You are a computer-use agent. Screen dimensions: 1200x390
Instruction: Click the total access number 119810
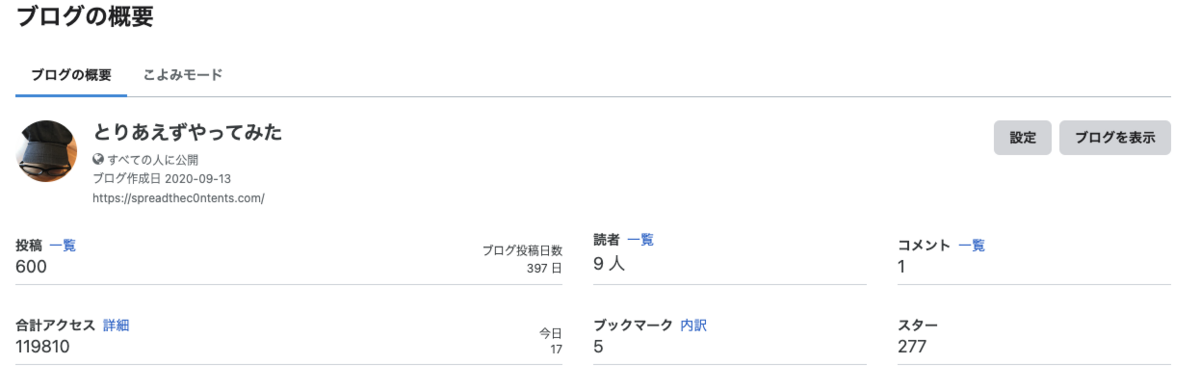[43, 346]
